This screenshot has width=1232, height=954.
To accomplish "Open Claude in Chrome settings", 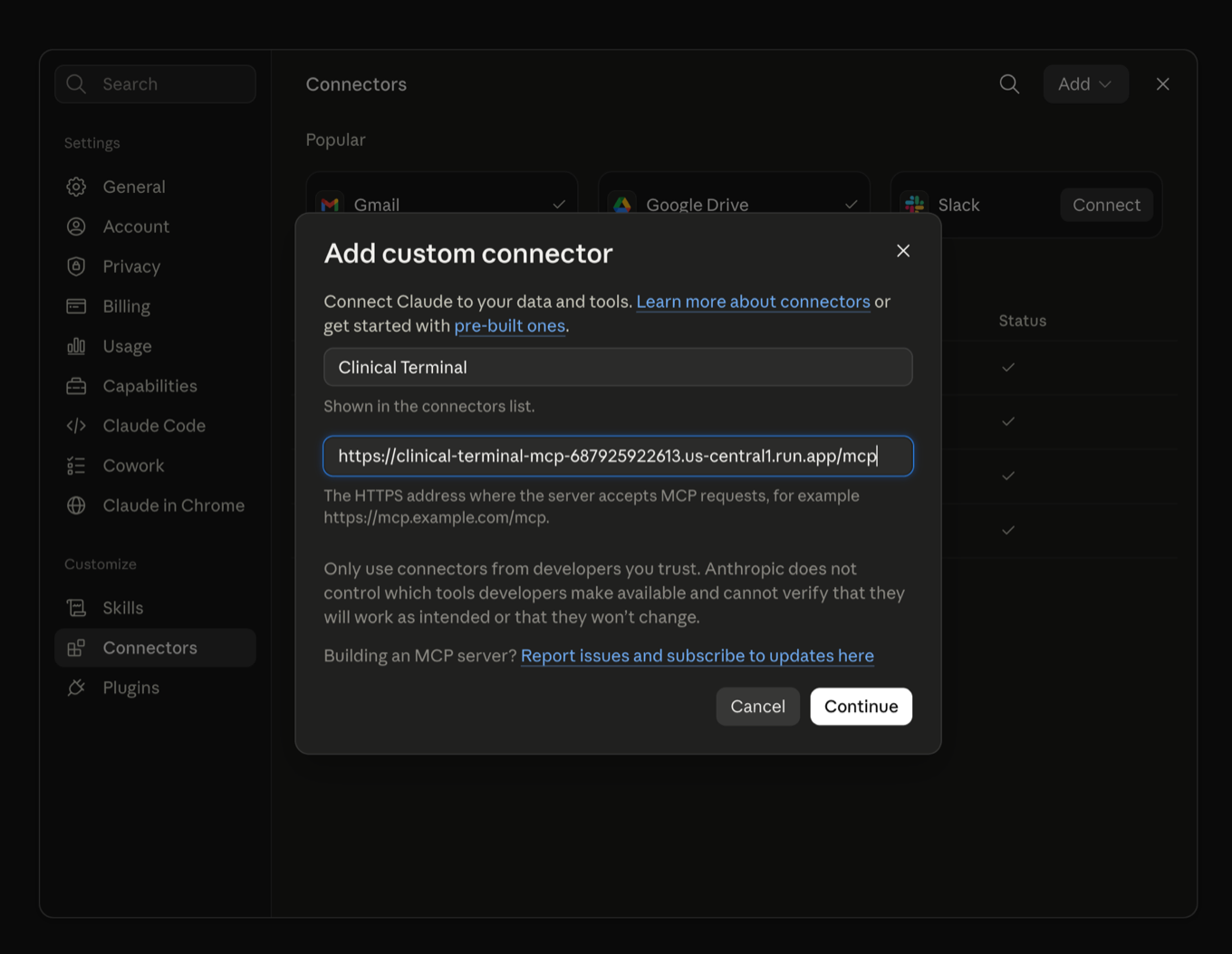I will (156, 506).
